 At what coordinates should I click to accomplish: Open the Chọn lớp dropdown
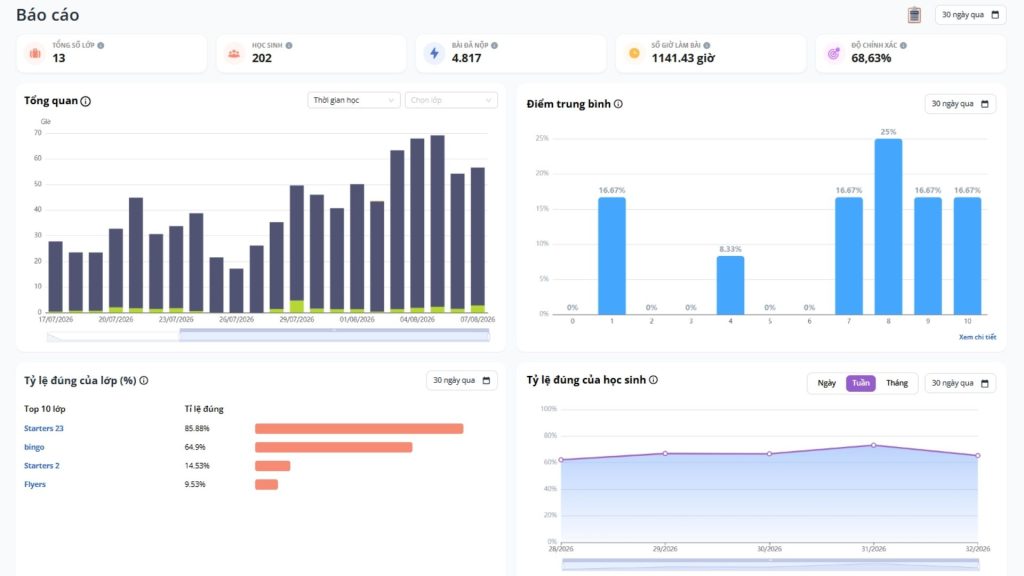[x=451, y=100]
